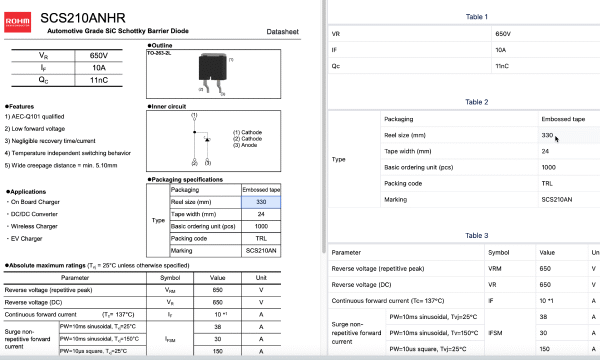Click the TO-263-2L package outline image
The image size is (600, 360).
pos(214,74)
